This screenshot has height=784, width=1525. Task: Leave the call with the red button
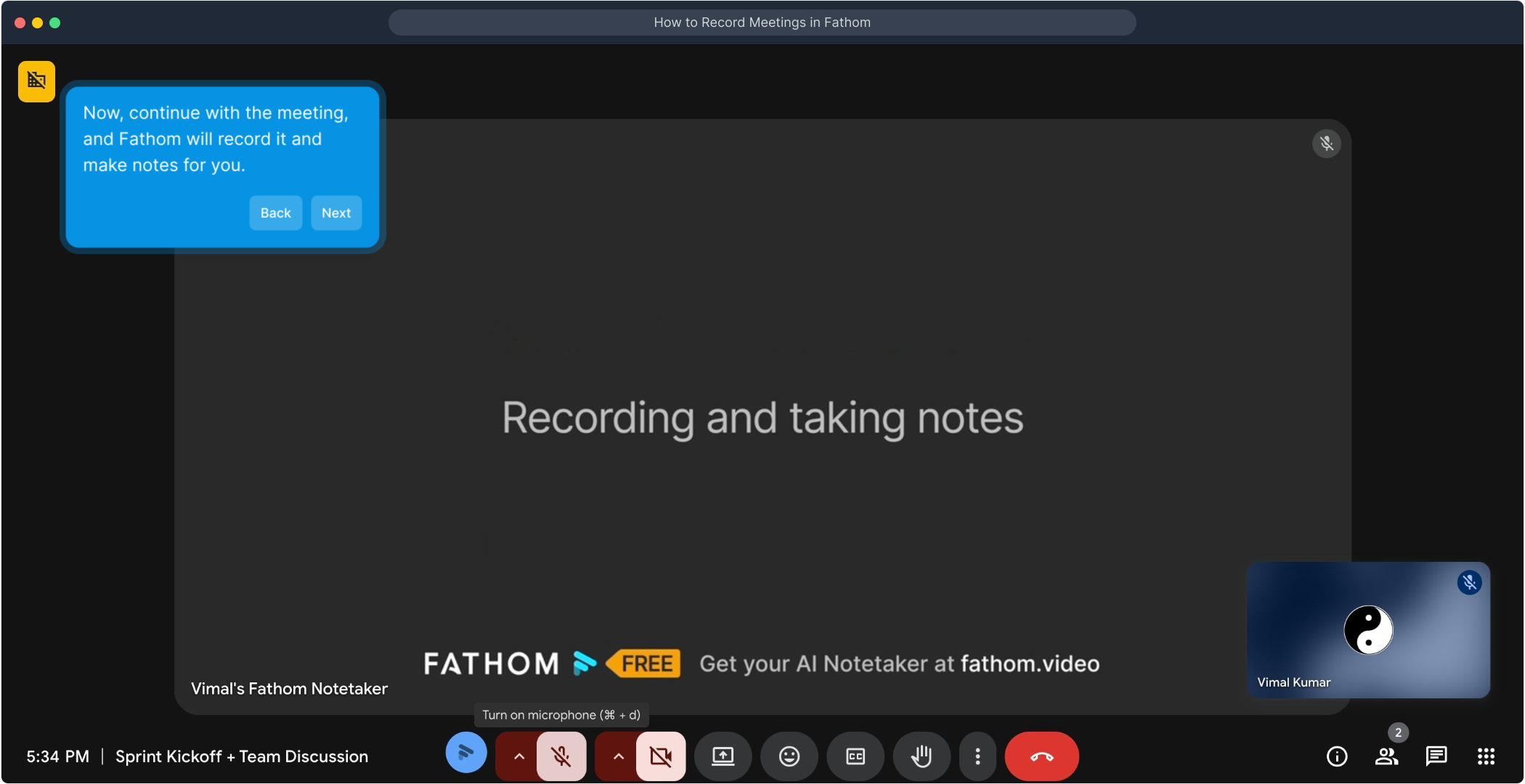[1041, 756]
